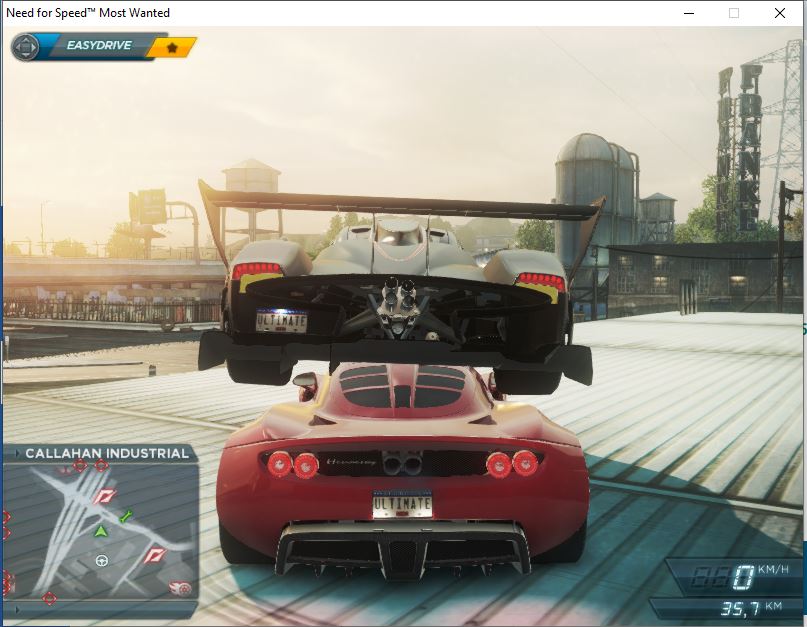807x627 pixels.
Task: Select the white steering wheel minimap icon
Action: click(x=102, y=560)
